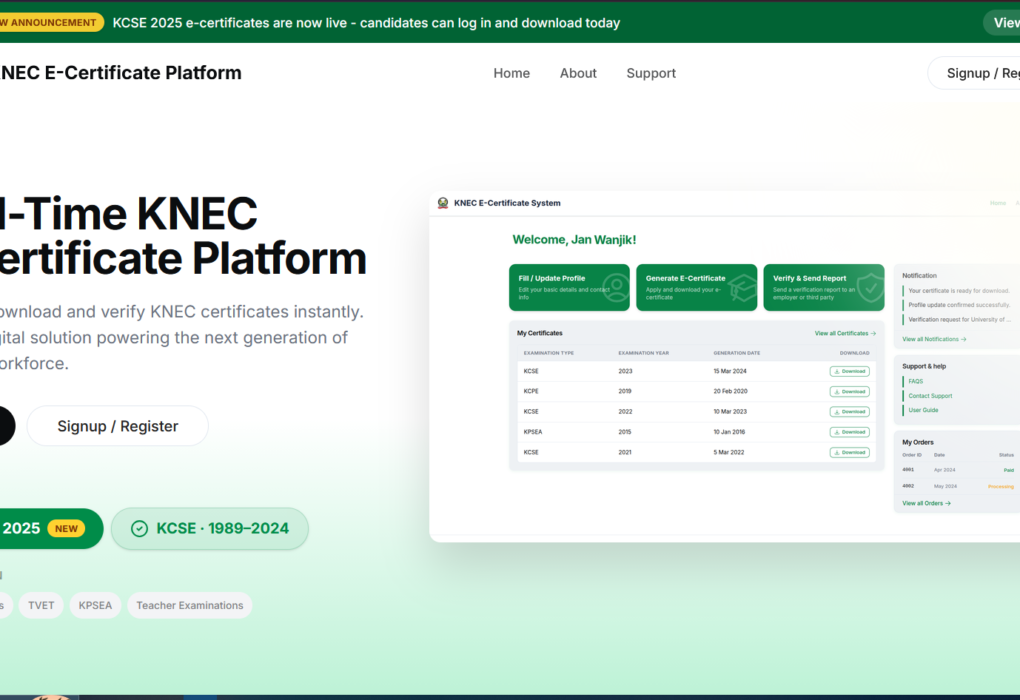This screenshot has width=1020, height=700.
Task: Click the Welcome, Jan Wanjik! heading
Action: tap(574, 239)
